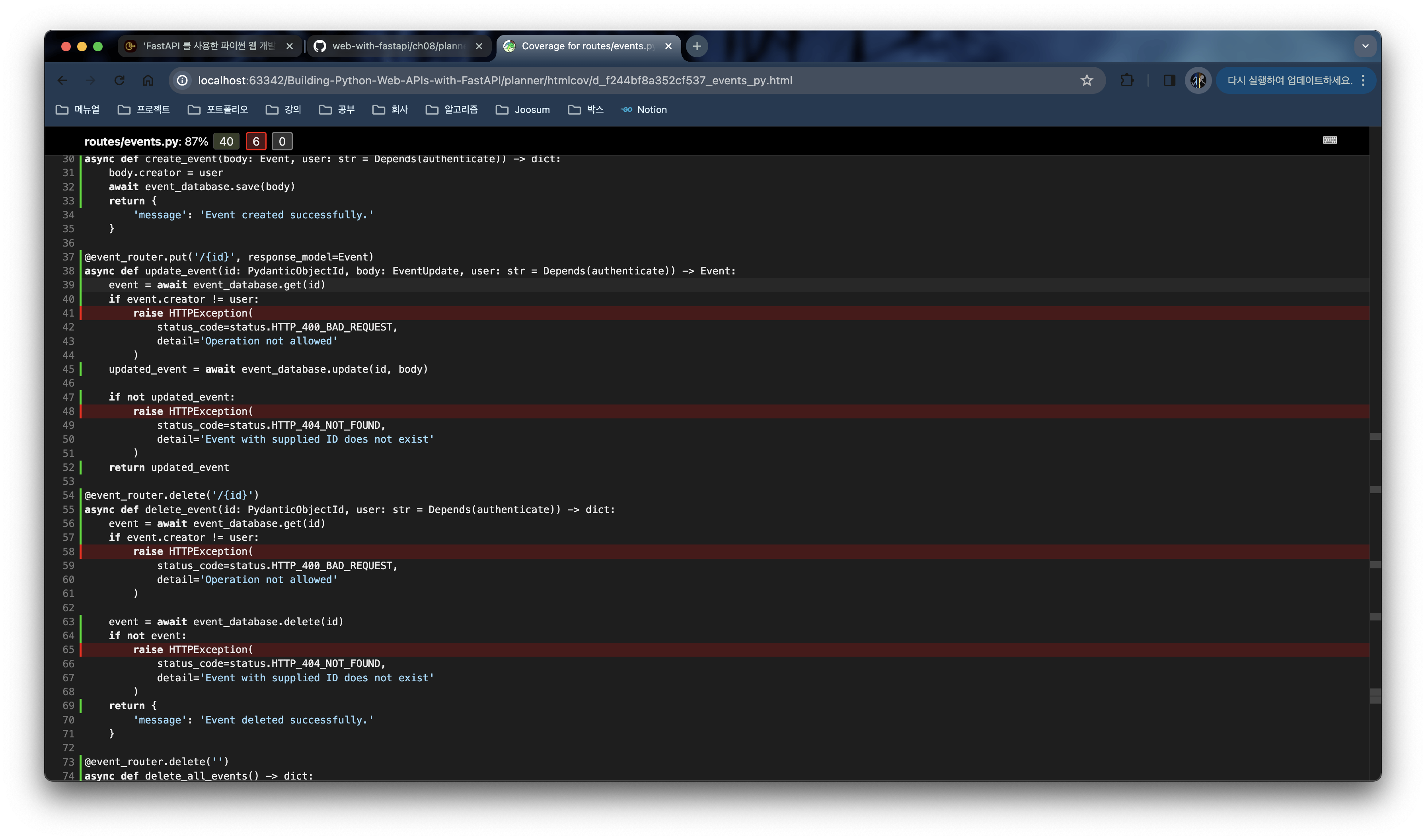Click the keyboard shortcuts icon
This screenshot has height=840, width=1426.
click(x=1329, y=140)
